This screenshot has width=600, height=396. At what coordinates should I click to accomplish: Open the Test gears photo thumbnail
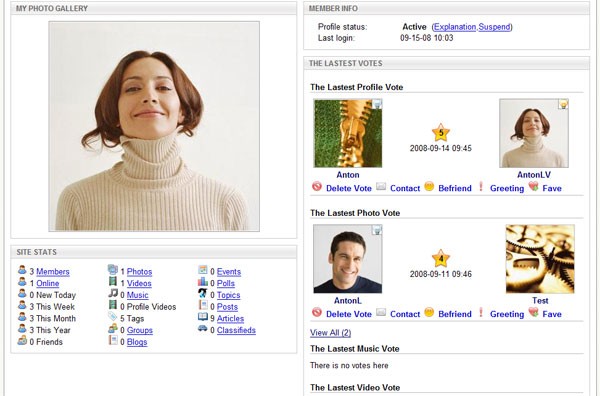(x=540, y=259)
